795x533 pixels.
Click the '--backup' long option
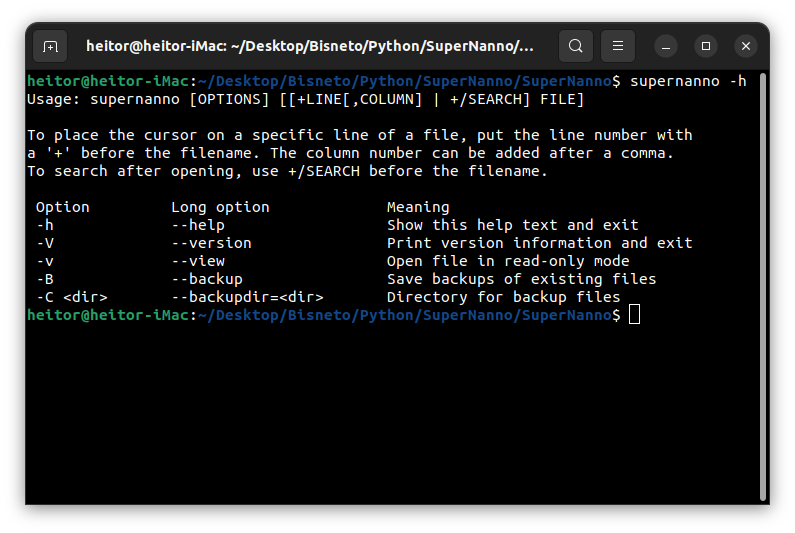[207, 279]
